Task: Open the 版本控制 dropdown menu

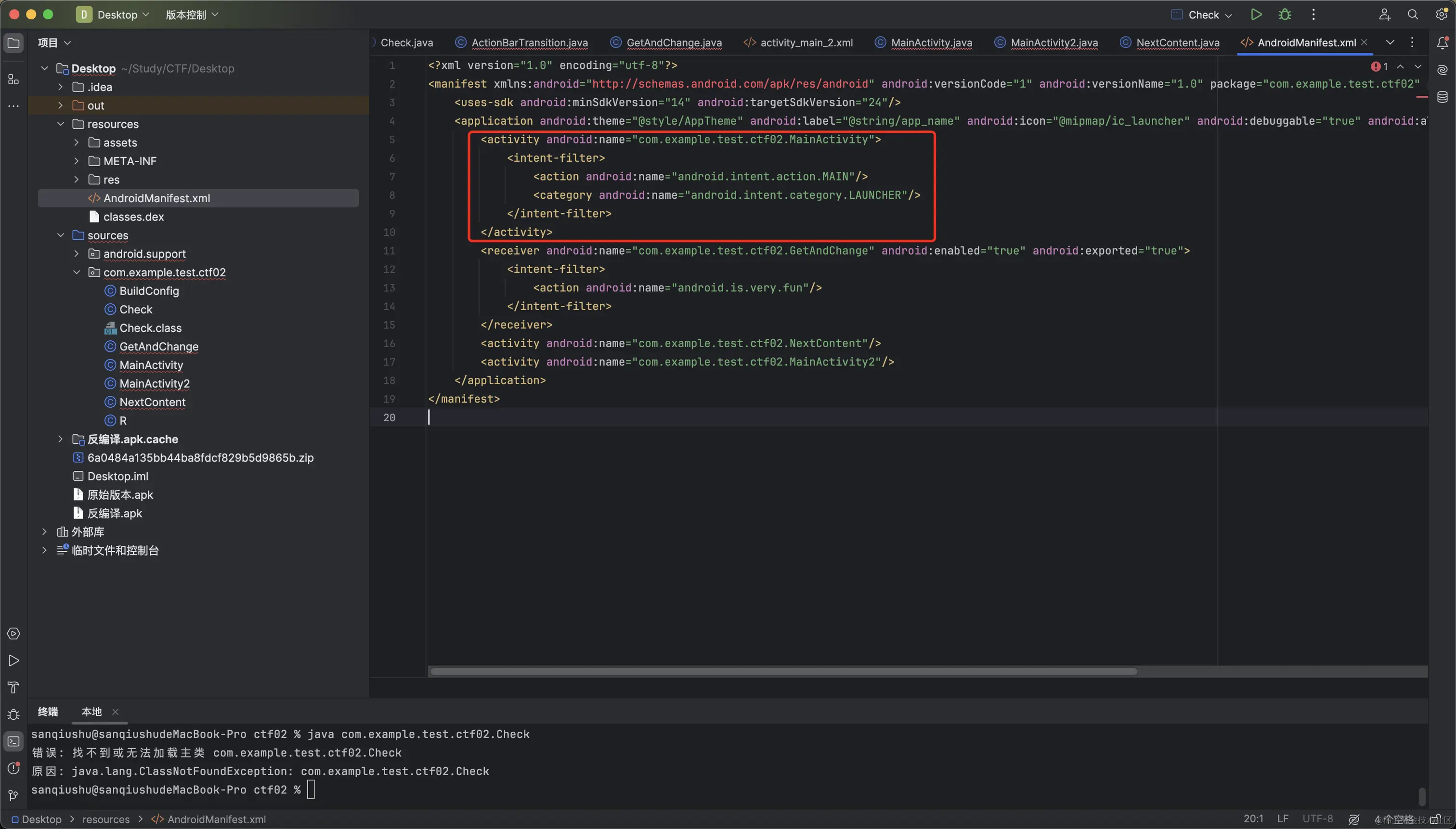Action: click(192, 15)
